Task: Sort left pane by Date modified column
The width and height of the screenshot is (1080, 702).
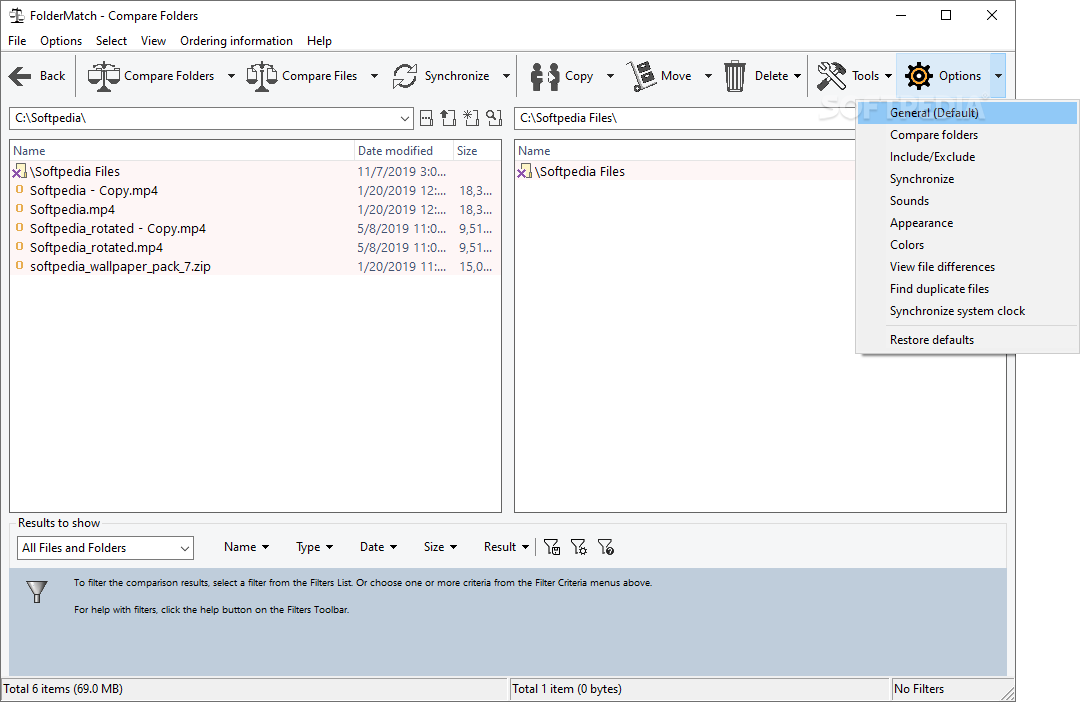Action: 403,151
